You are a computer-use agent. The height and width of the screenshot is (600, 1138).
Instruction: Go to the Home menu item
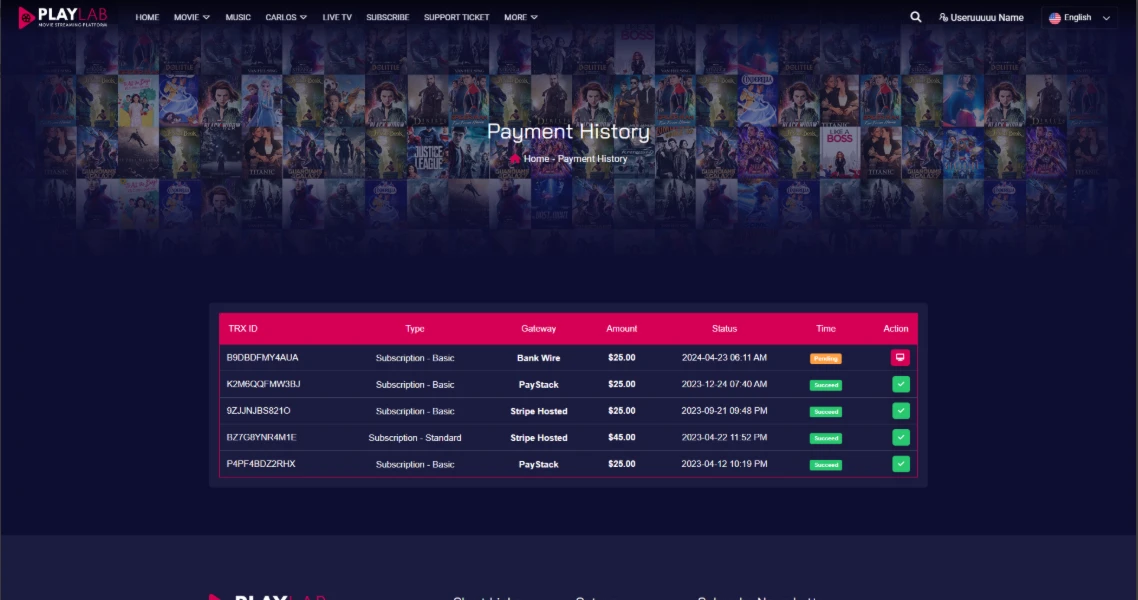pos(147,17)
